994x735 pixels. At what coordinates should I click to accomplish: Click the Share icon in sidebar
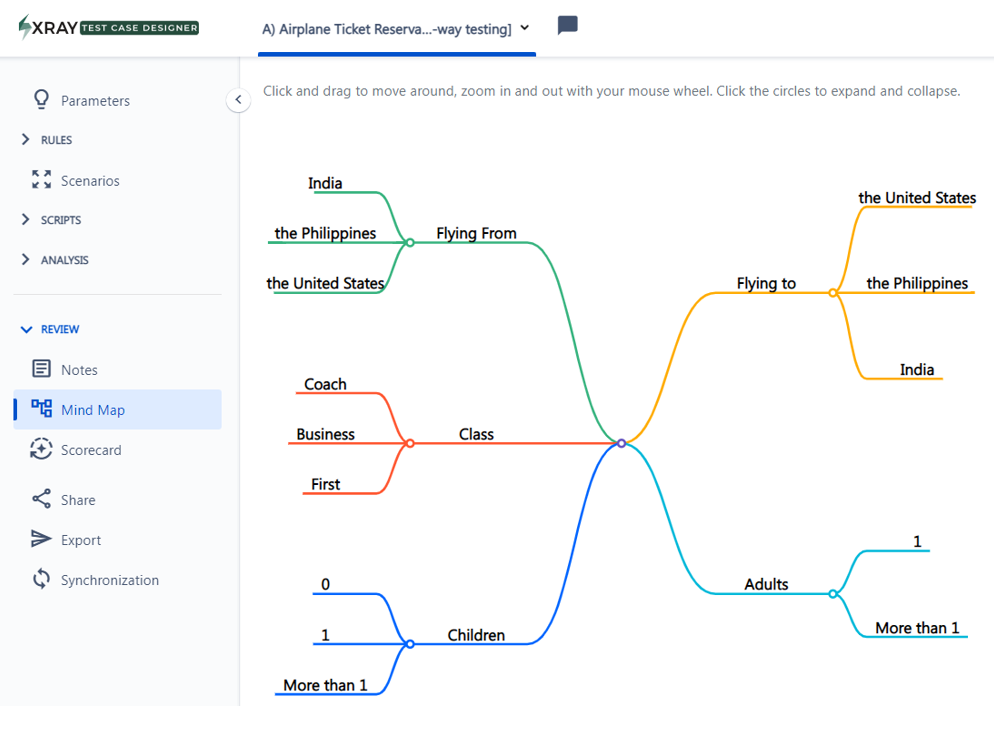tap(41, 499)
